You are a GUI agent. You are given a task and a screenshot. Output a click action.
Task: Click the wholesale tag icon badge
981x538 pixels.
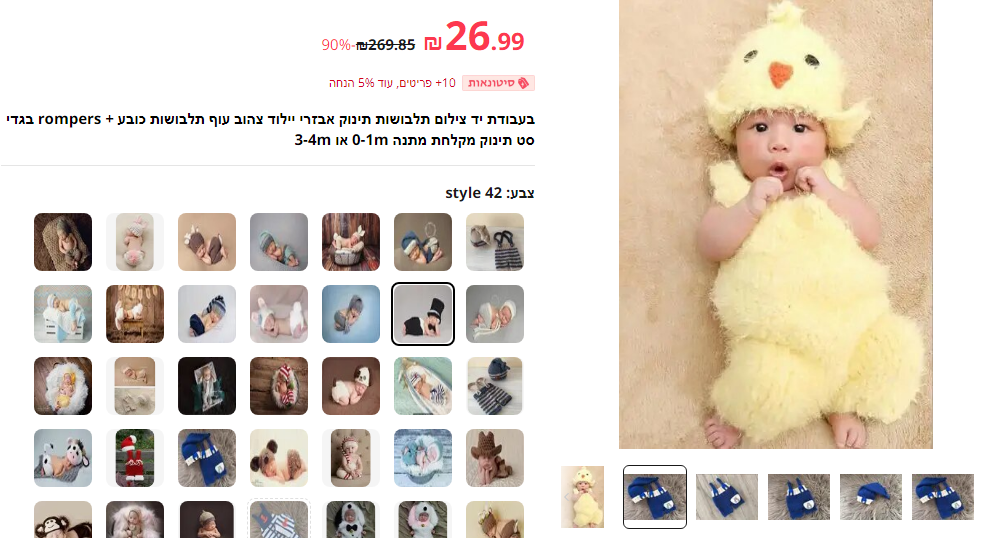click(499, 83)
